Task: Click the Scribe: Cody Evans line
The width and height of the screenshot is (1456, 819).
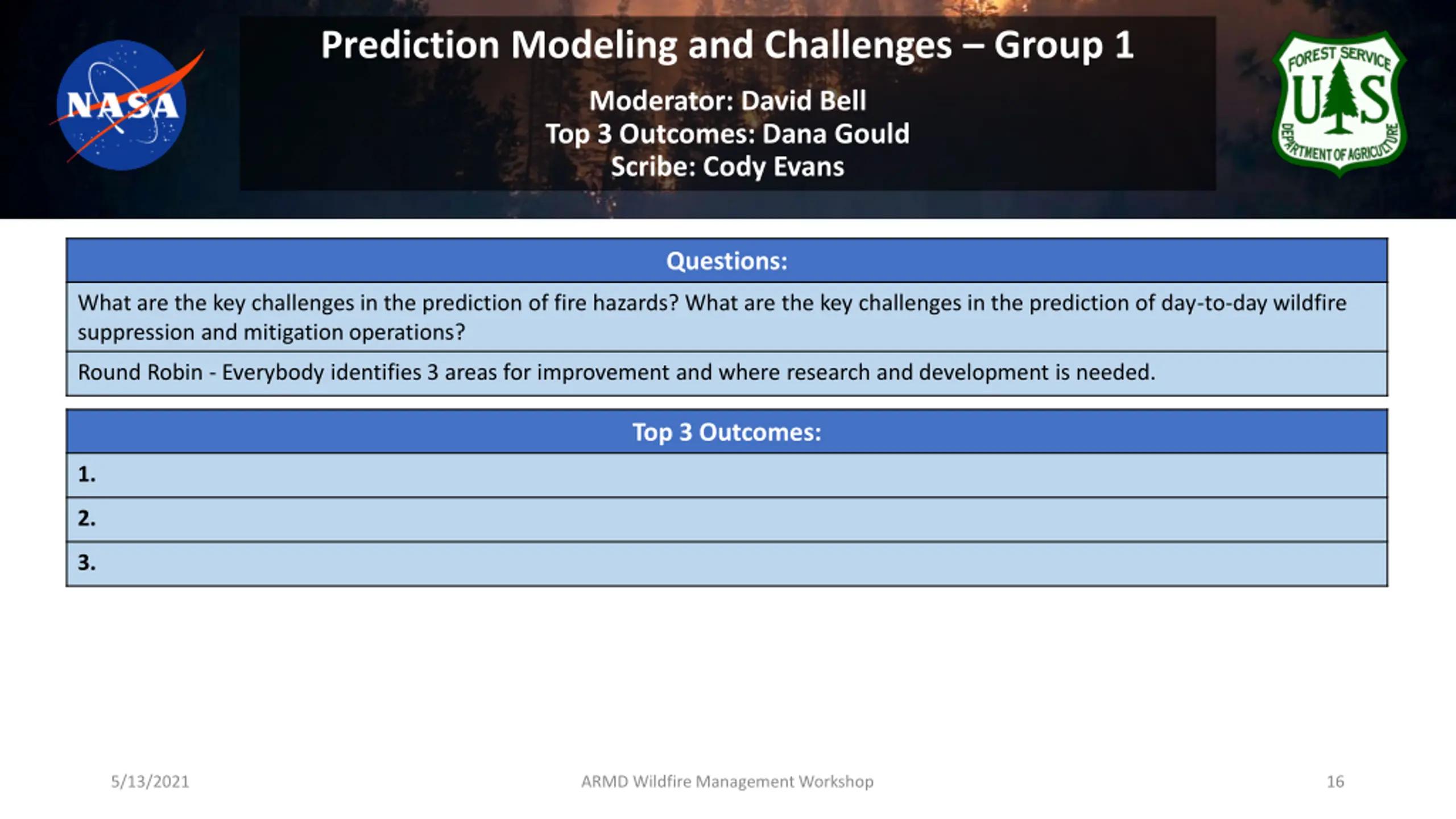Action: (727, 167)
